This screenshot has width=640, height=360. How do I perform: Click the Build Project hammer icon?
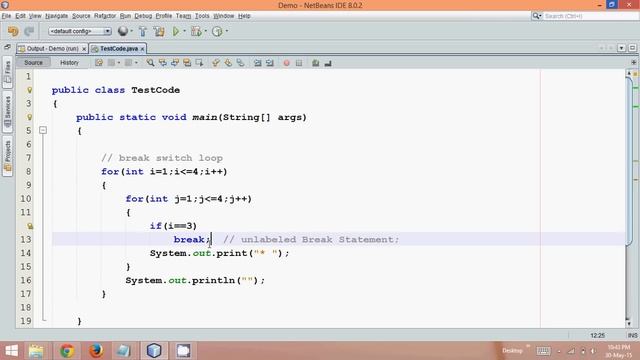[143, 31]
